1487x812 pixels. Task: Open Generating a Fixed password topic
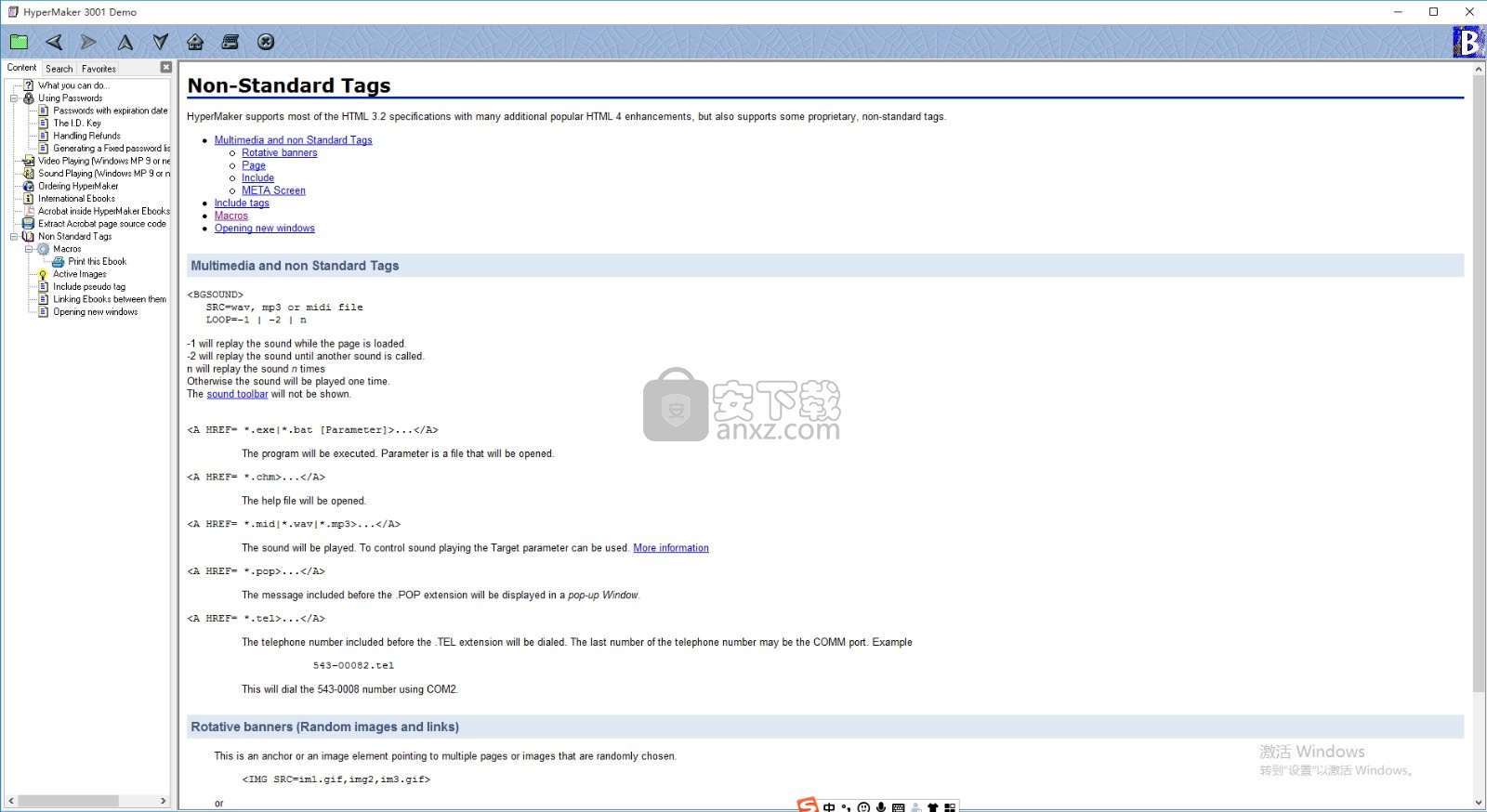(112, 148)
